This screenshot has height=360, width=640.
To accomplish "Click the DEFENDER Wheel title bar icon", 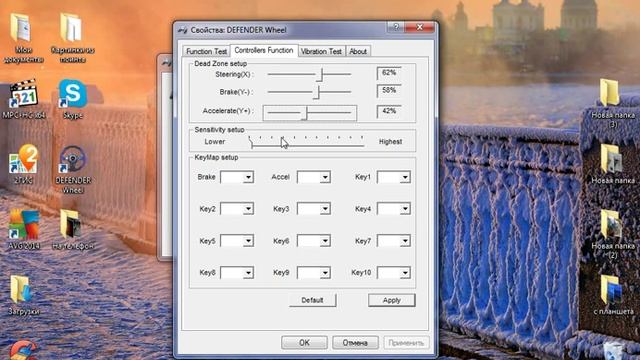I will click(182, 30).
